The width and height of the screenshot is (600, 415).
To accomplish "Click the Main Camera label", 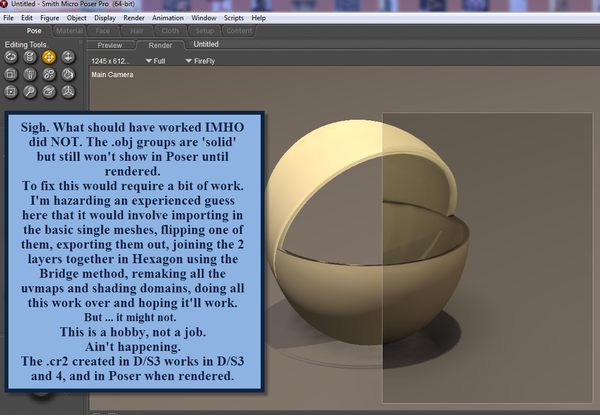I will click(112, 75).
